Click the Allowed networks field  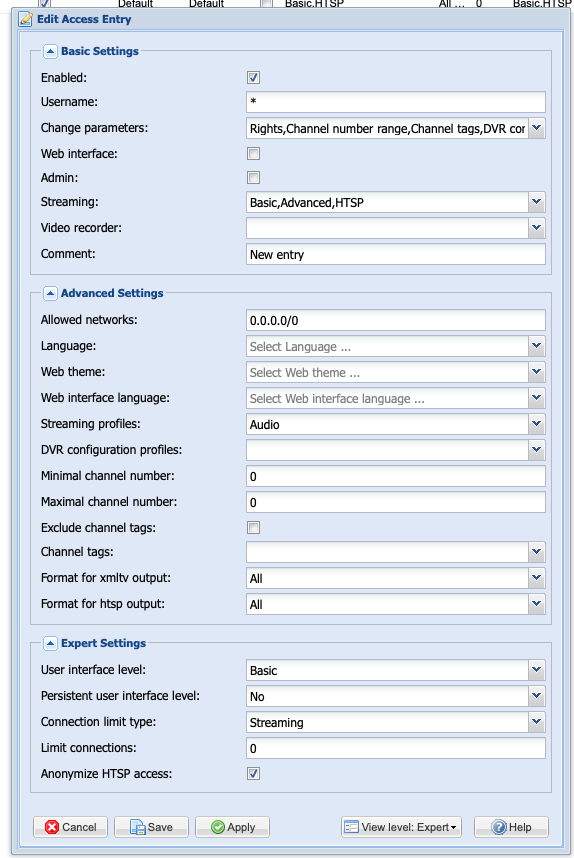click(396, 320)
